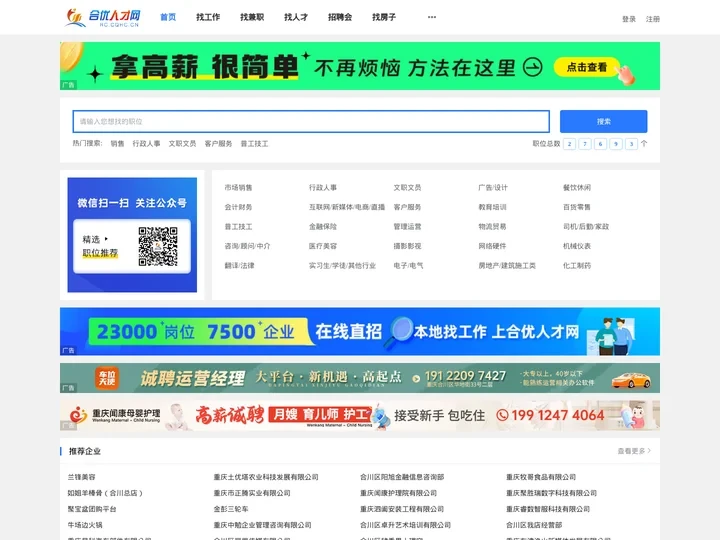Open company 牛场边火锅
This screenshot has width=720, height=540.
pos(85,525)
